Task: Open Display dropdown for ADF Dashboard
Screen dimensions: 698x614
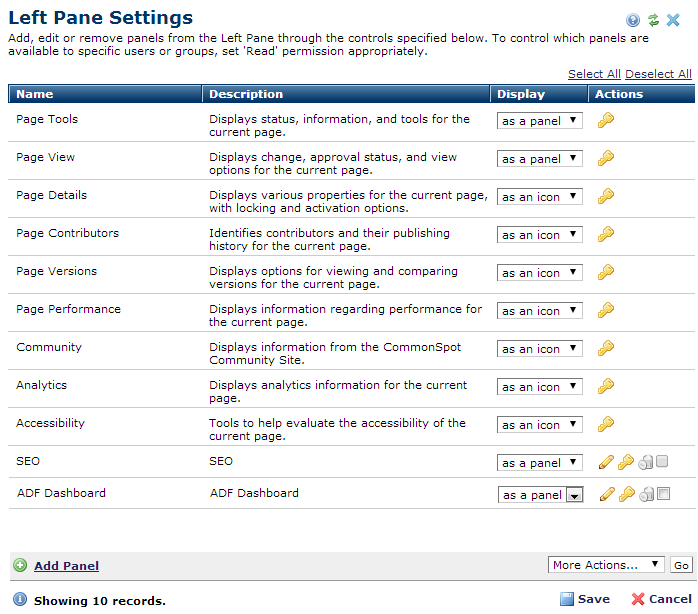Action: (541, 495)
